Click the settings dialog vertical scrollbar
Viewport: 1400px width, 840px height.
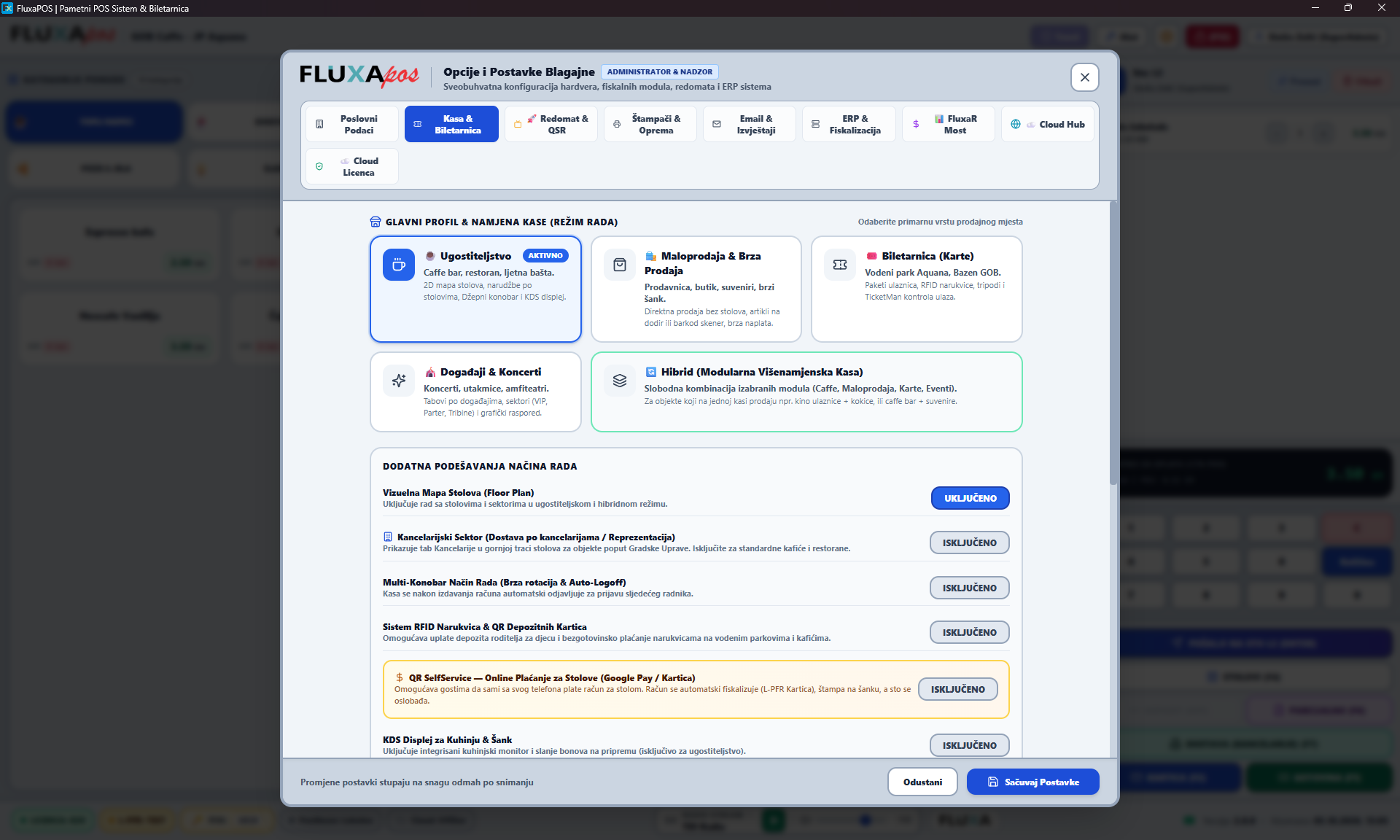click(x=1113, y=343)
